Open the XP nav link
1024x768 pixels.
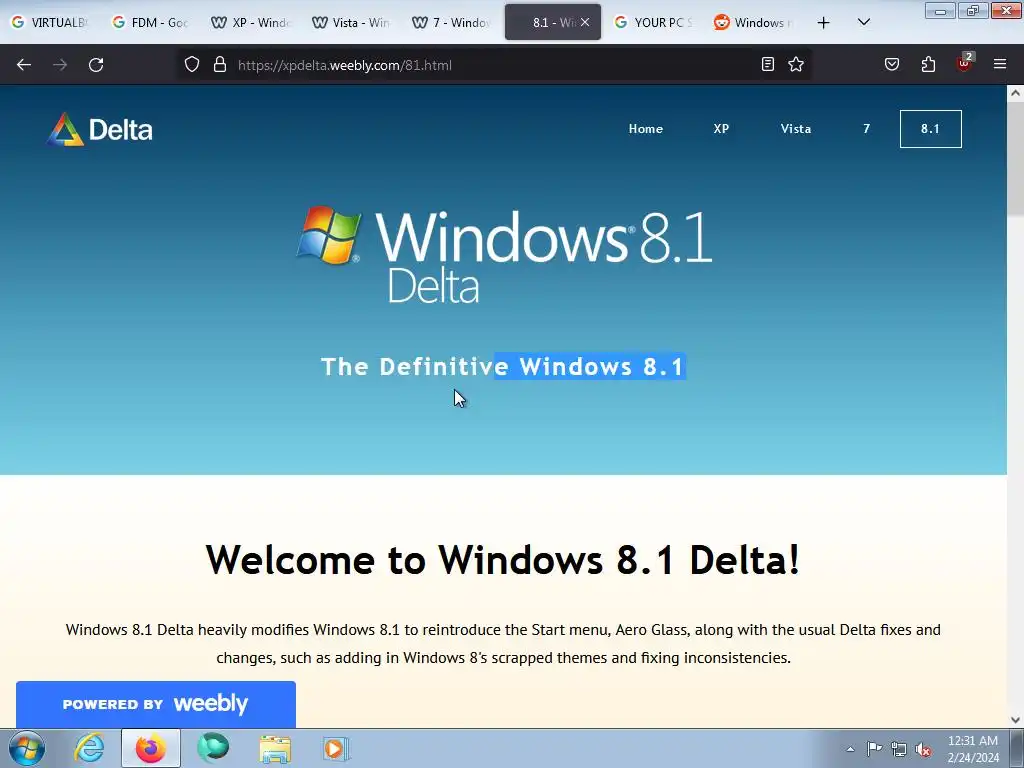tap(721, 129)
